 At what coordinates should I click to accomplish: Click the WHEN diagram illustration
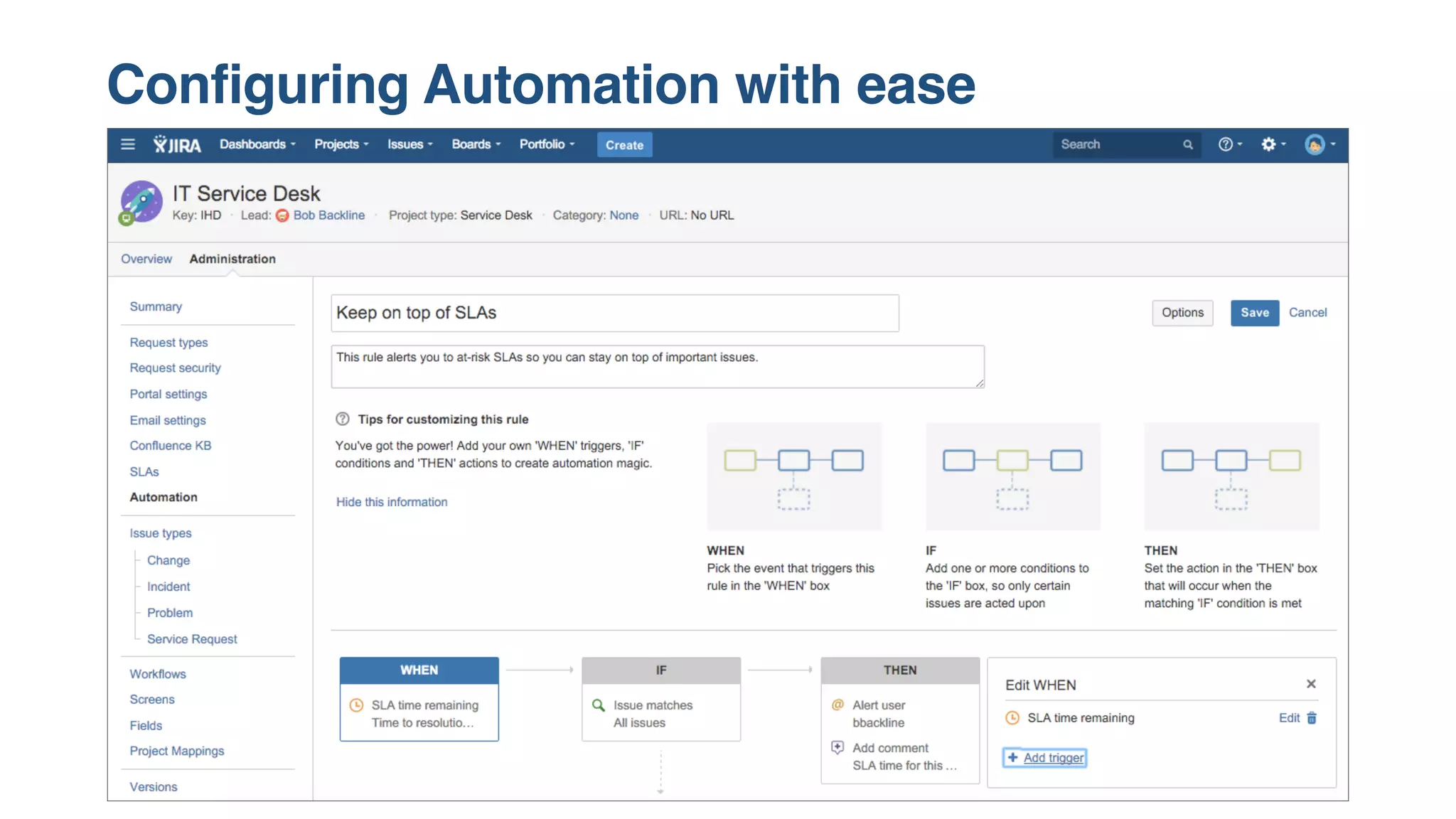794,476
